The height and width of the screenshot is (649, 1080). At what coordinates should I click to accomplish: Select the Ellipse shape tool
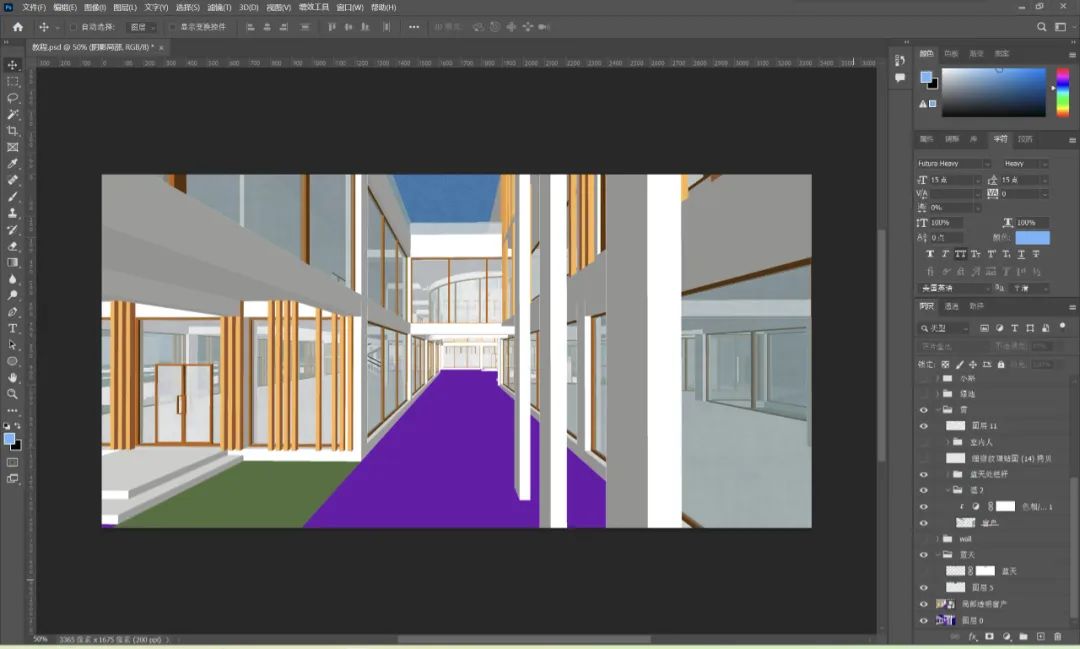point(12,361)
